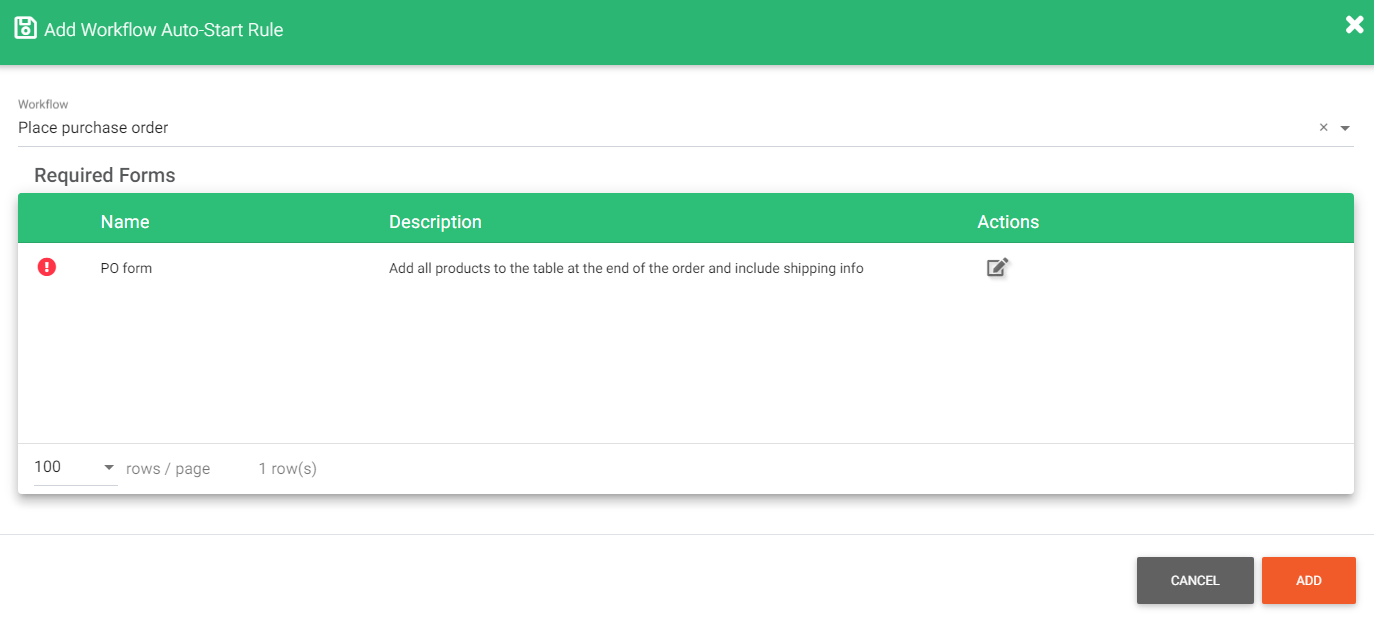The width and height of the screenshot is (1374, 618).
Task: Select the Actions column header
Action: [x=1008, y=221]
